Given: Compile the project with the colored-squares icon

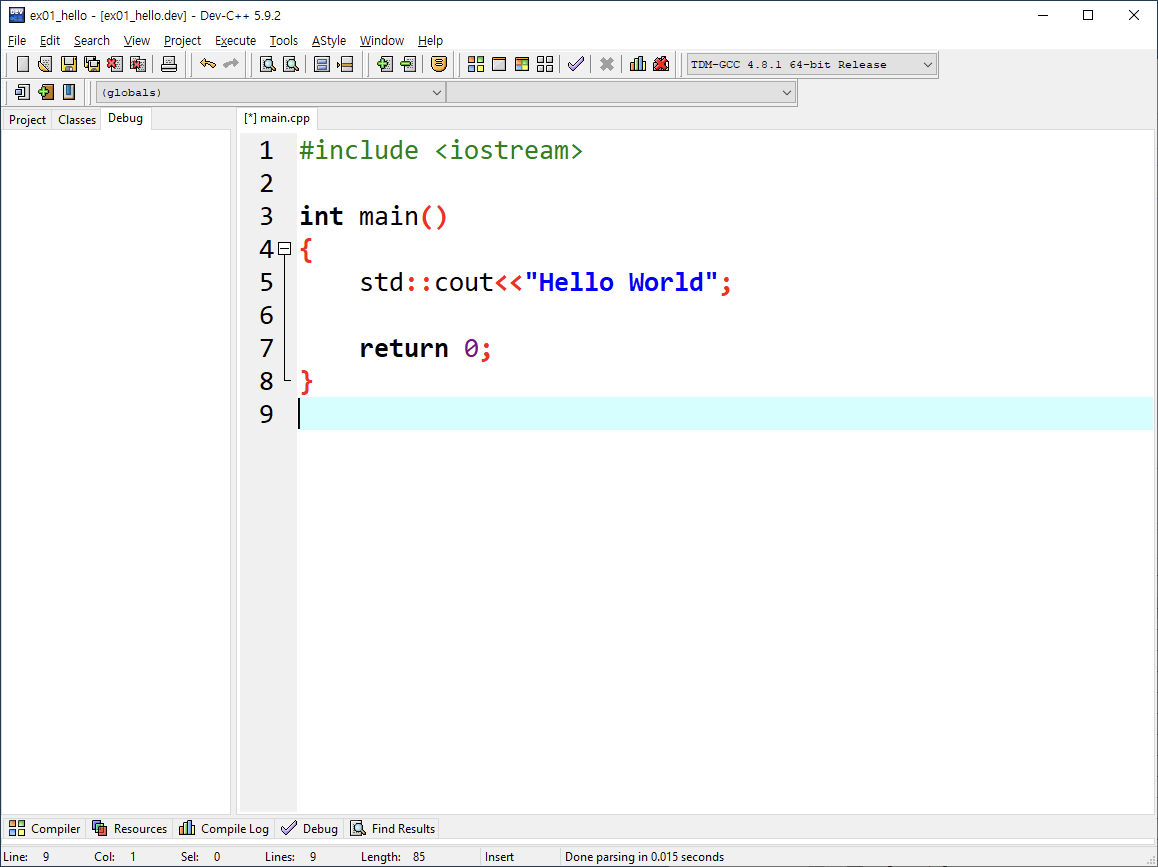Looking at the screenshot, I should (475, 63).
